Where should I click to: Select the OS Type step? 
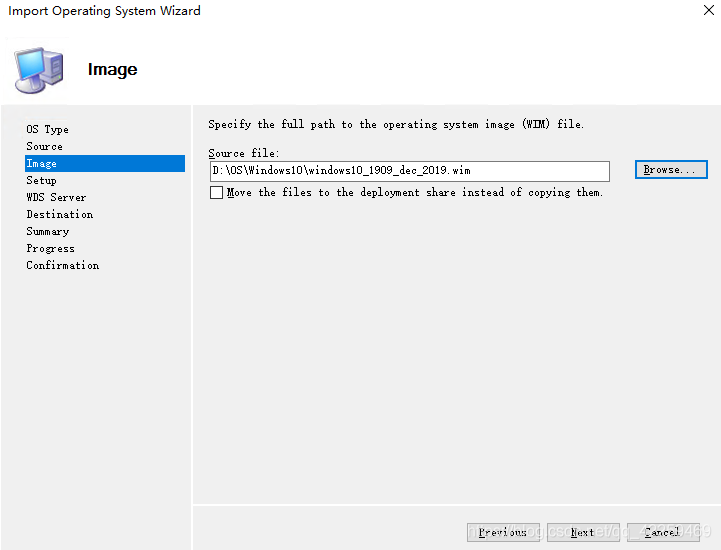coord(47,129)
